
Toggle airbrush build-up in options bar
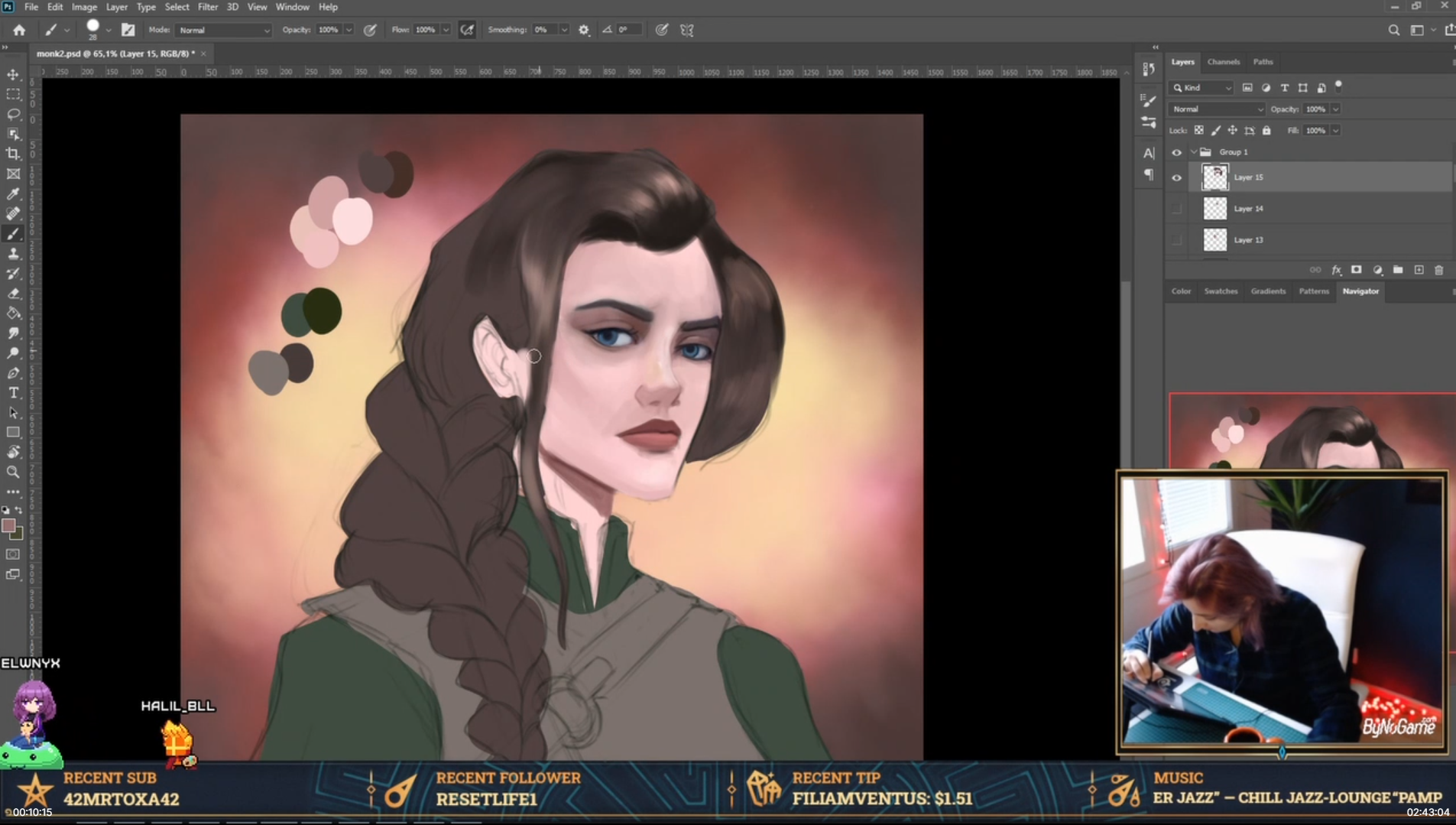click(x=467, y=30)
